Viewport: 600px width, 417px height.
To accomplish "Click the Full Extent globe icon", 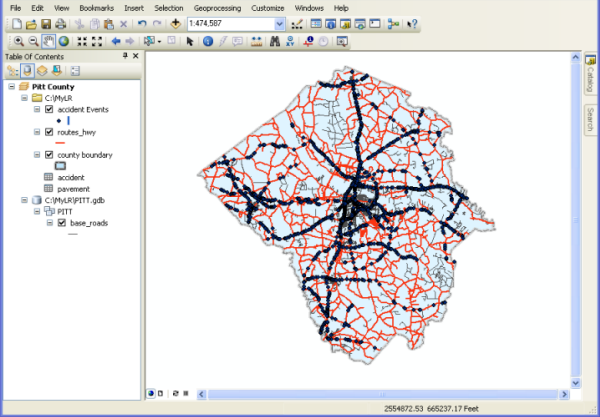I will tap(63, 41).
